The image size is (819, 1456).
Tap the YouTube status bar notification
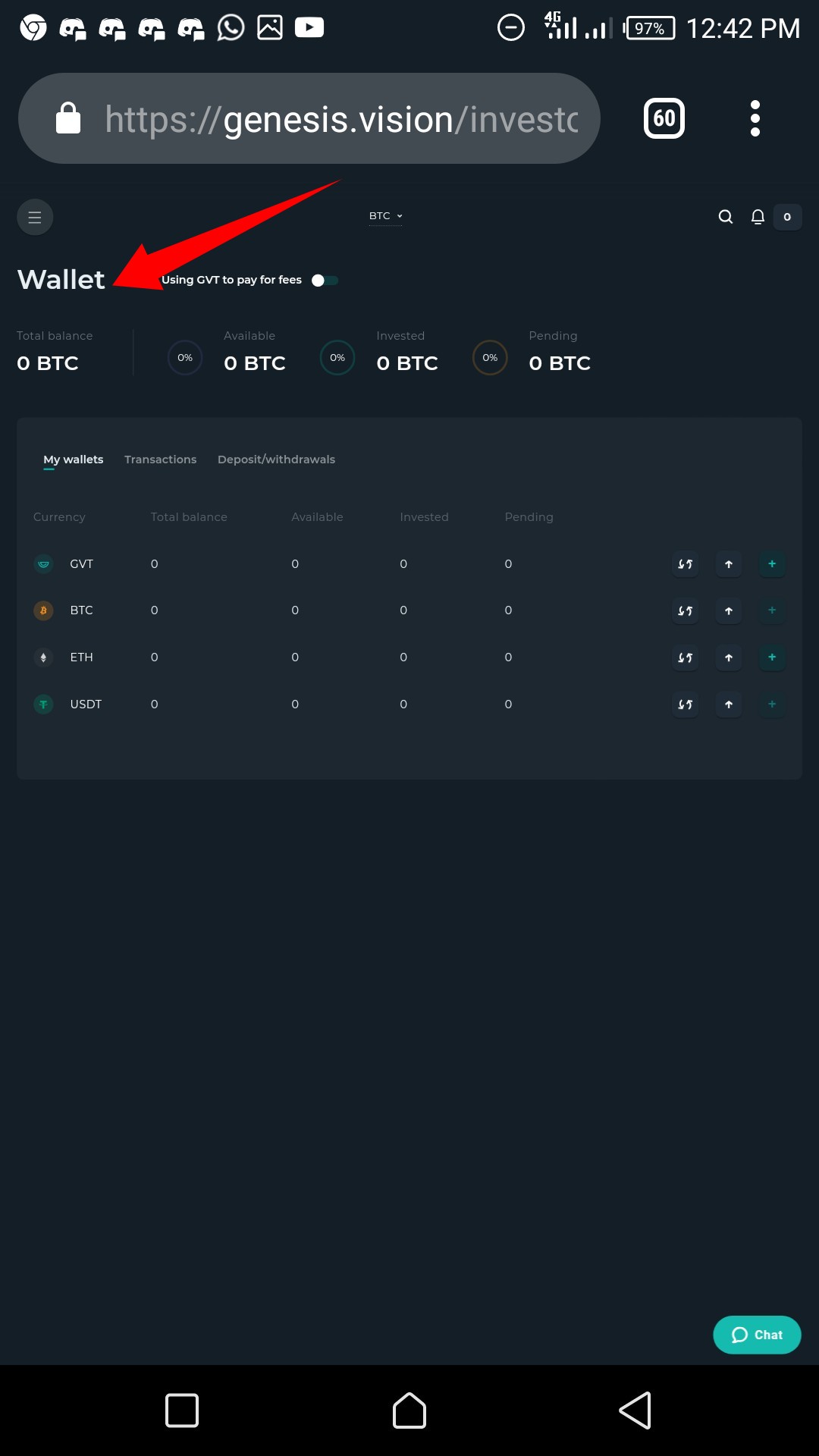coord(309,27)
